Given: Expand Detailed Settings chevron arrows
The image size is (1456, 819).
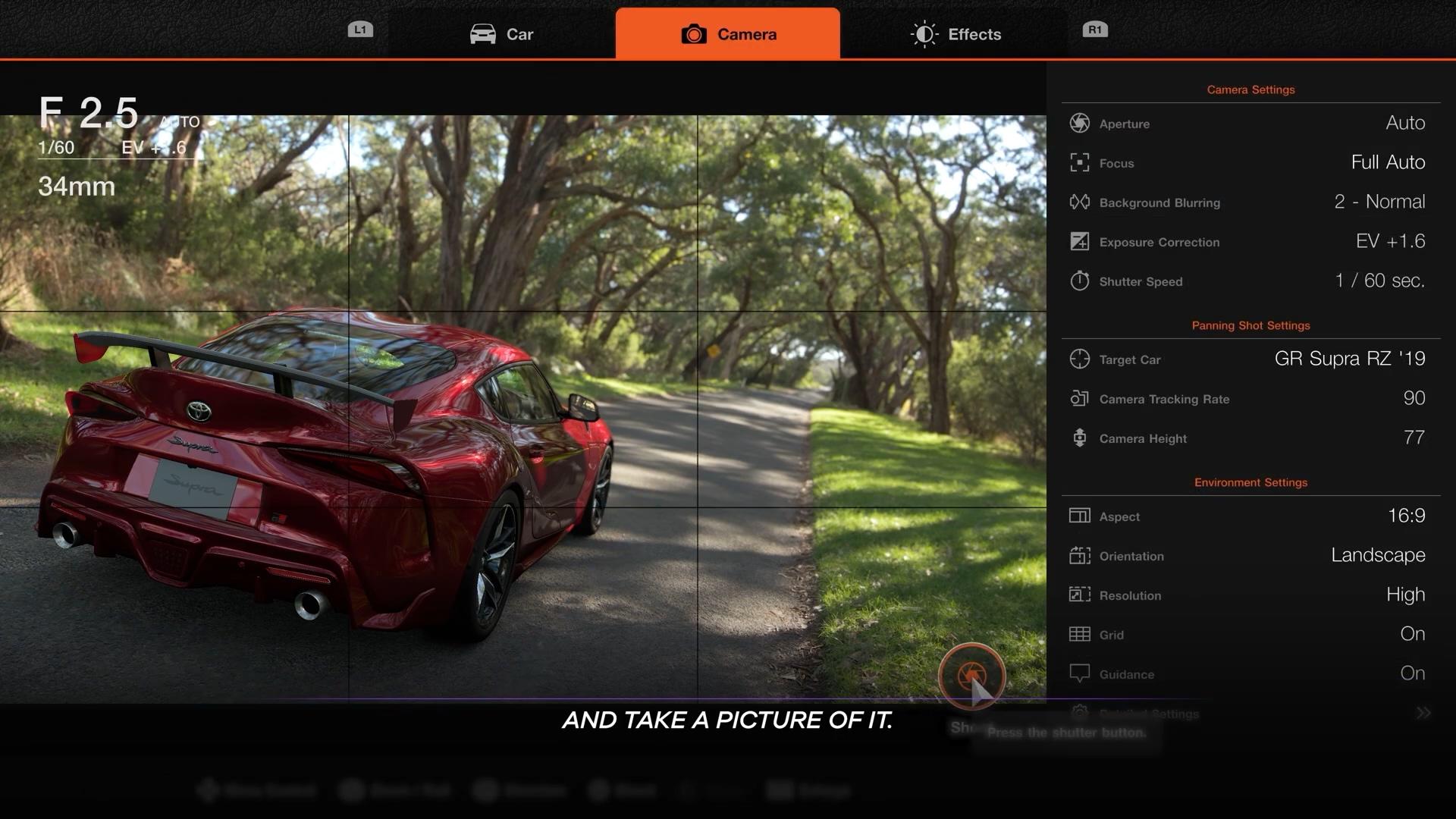Looking at the screenshot, I should coord(1423,713).
